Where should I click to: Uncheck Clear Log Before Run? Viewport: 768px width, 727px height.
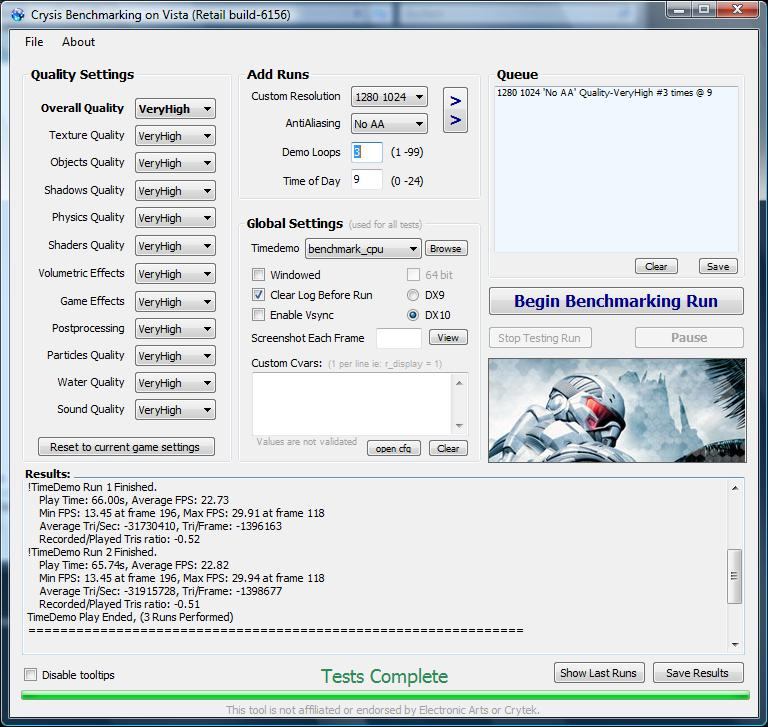click(x=258, y=294)
